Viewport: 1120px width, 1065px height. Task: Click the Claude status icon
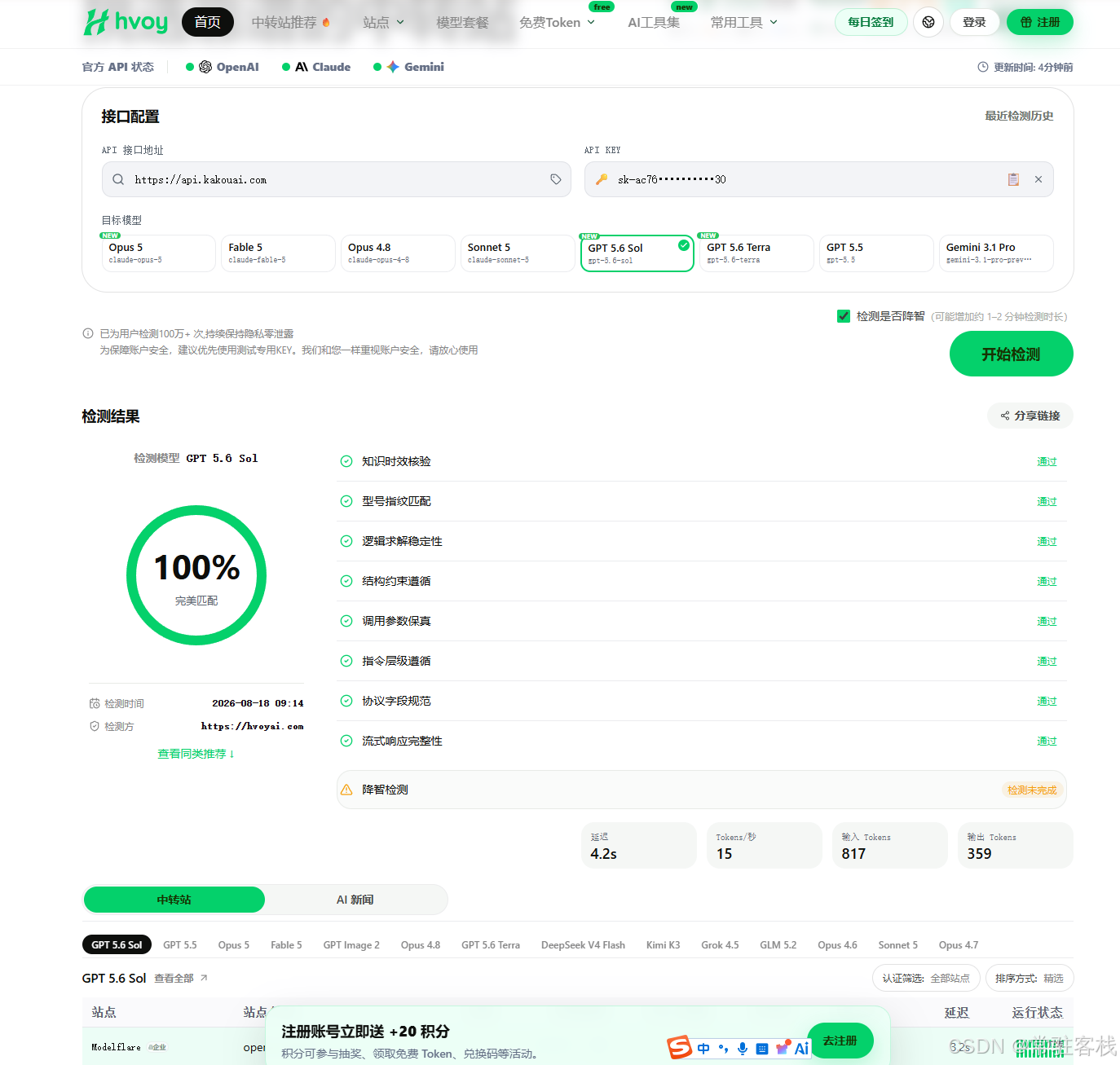(x=302, y=67)
